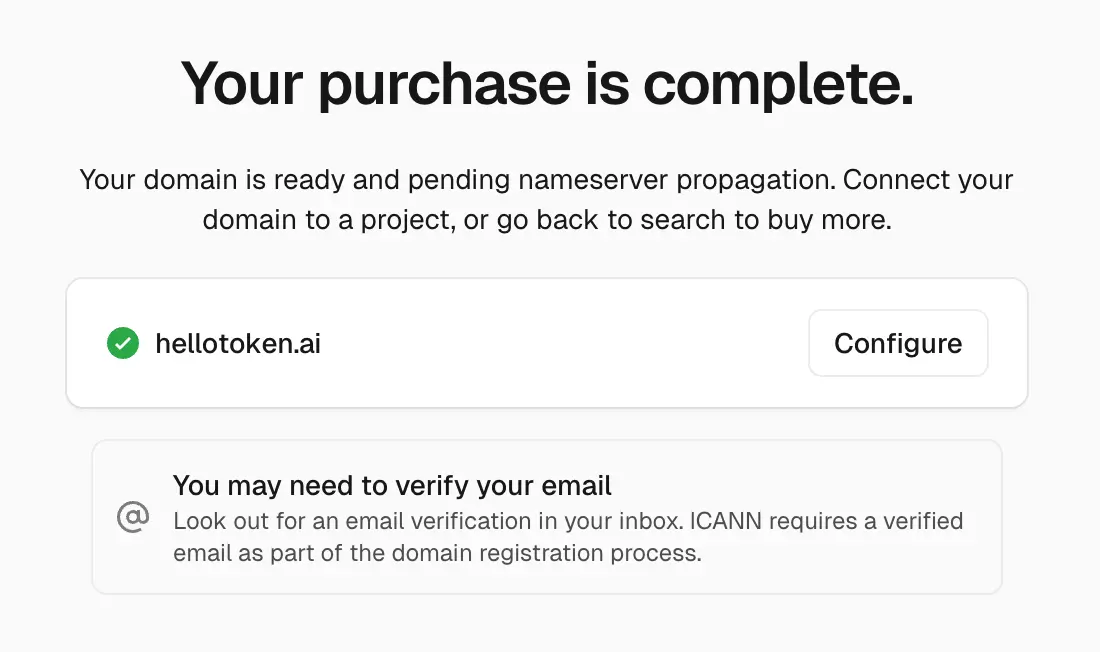The image size is (1100, 652).
Task: Click empty space inside the hellotoken.ai card
Action: pos(560,344)
